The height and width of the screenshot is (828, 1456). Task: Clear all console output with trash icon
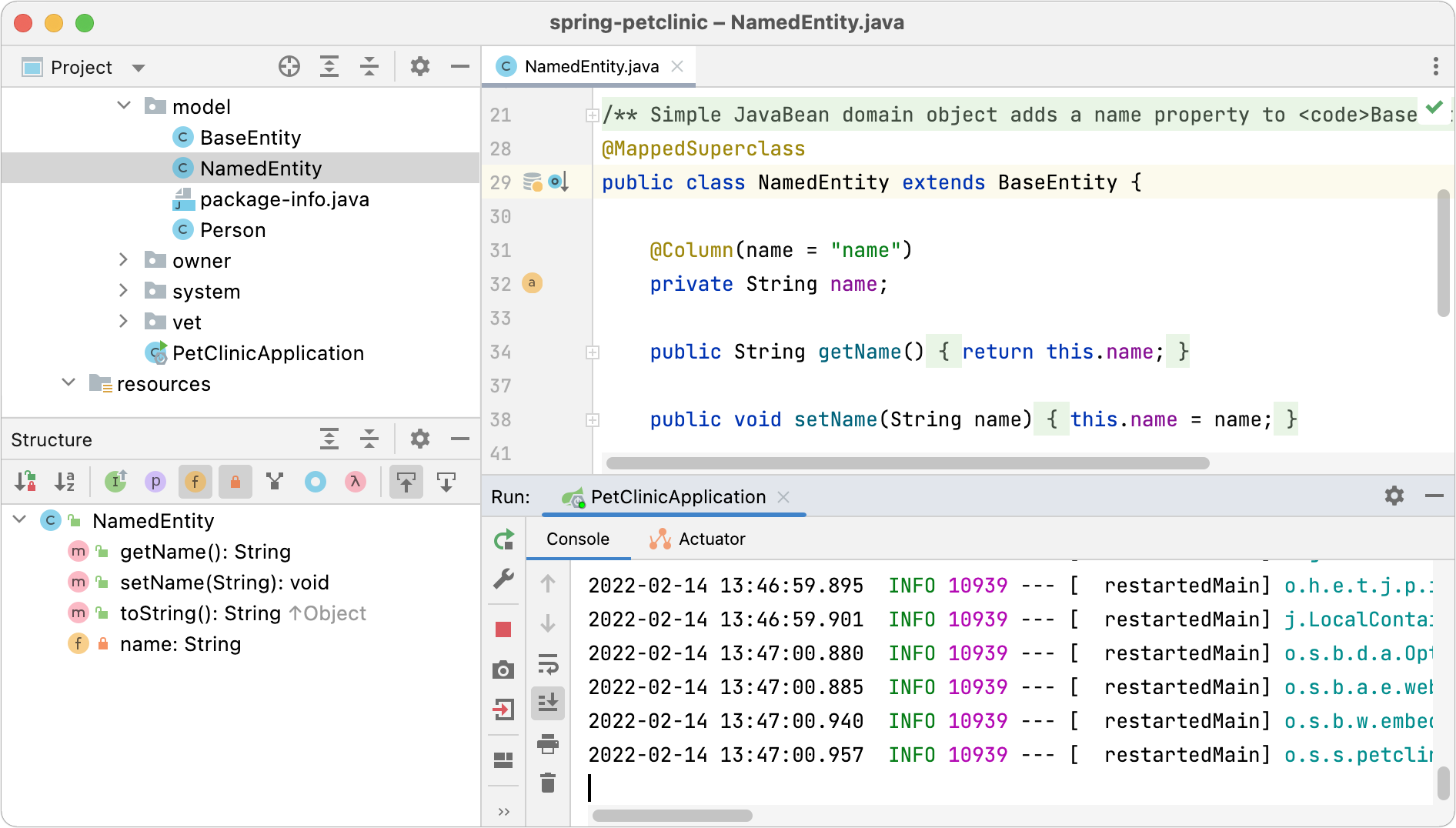coord(548,783)
